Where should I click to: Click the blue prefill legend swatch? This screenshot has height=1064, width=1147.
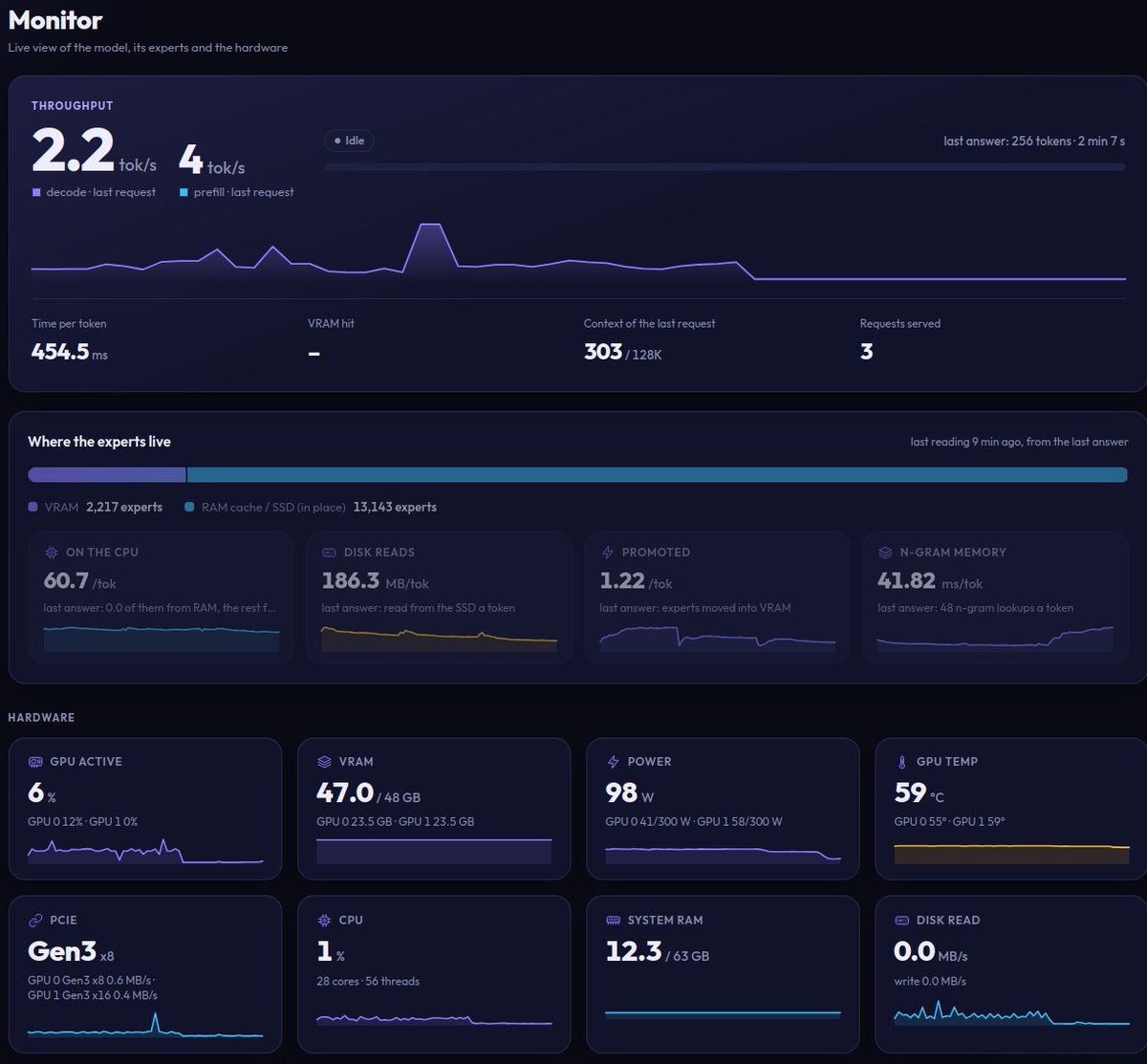(x=184, y=192)
